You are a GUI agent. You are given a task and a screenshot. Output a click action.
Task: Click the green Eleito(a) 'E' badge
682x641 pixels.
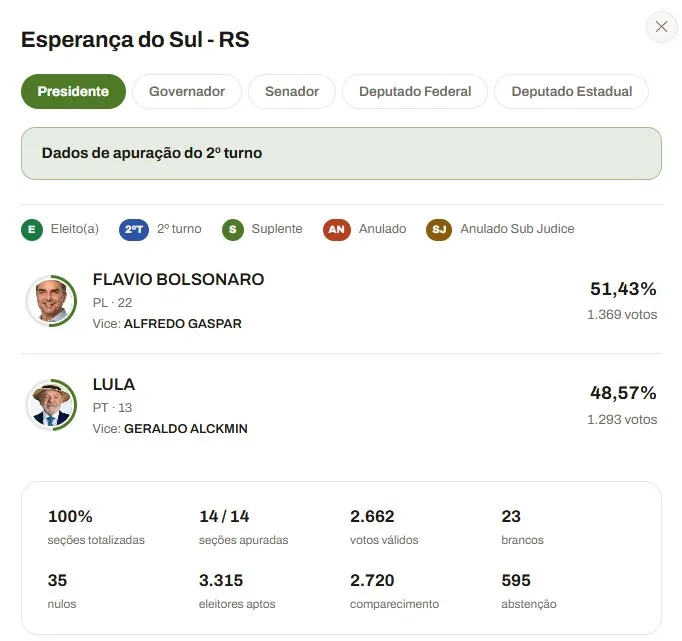(x=32, y=230)
